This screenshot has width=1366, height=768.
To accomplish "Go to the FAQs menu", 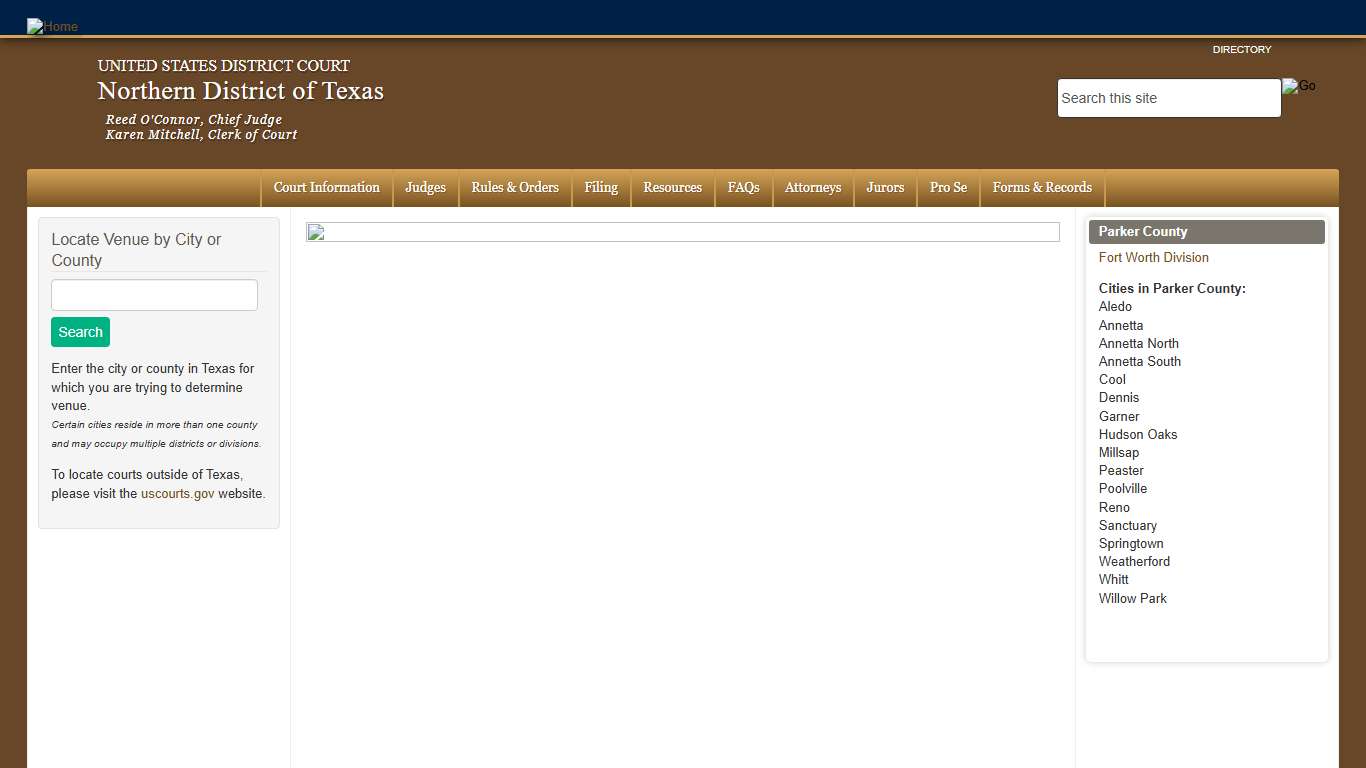I will point(743,188).
